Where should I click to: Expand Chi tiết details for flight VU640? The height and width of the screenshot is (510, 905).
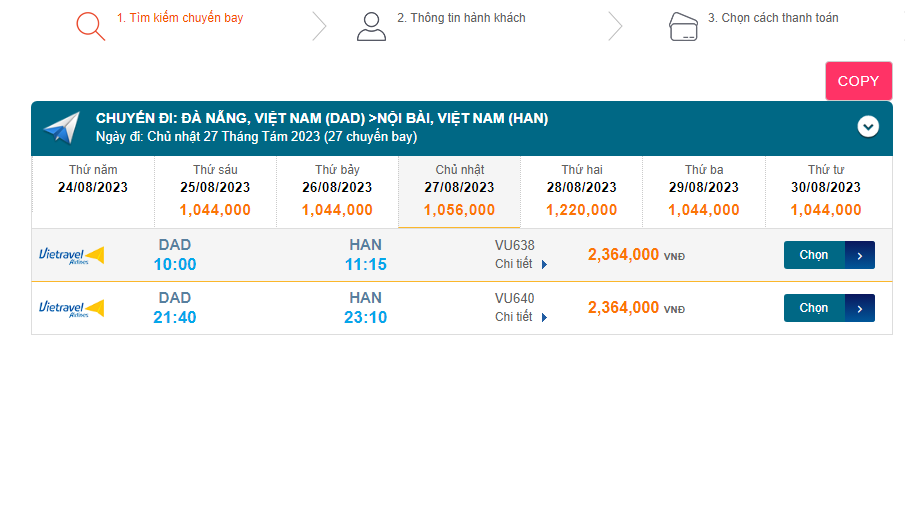pos(521,317)
